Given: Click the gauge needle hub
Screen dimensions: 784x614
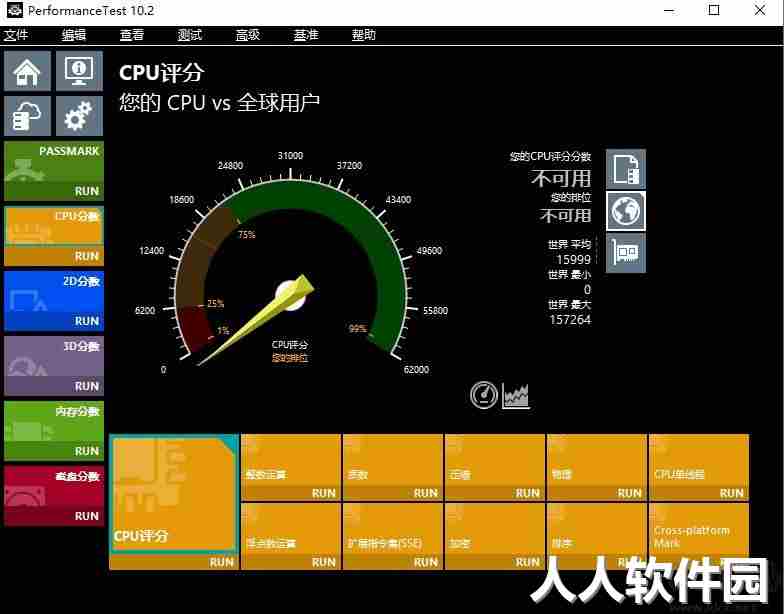Looking at the screenshot, I should click(x=290, y=296).
